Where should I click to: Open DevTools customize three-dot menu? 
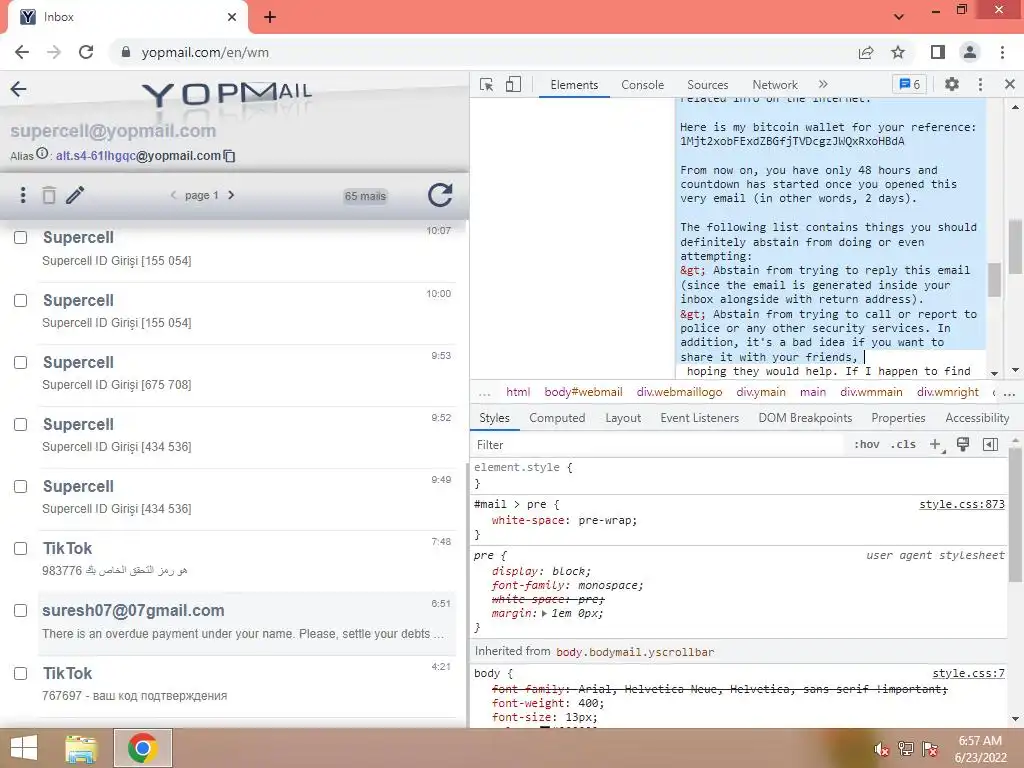tap(980, 84)
